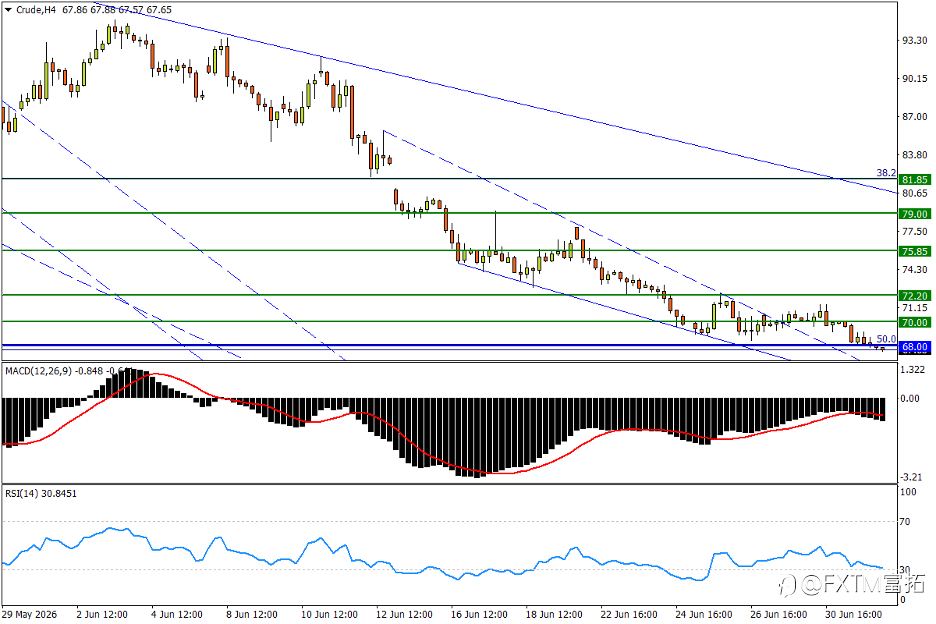The image size is (936, 624).
Task: Select the 18 Jun 12:00 time label
Action: coord(554,614)
